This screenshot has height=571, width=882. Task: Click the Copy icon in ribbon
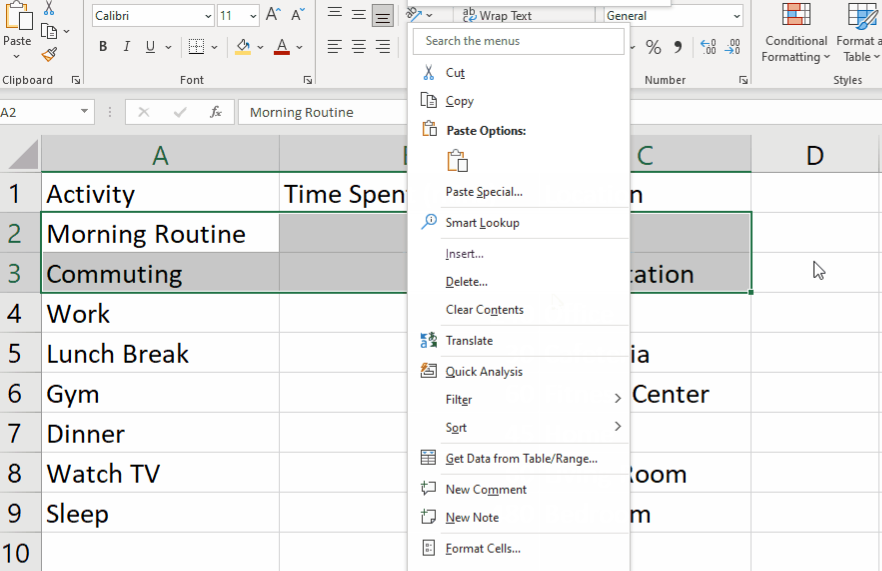tap(50, 32)
